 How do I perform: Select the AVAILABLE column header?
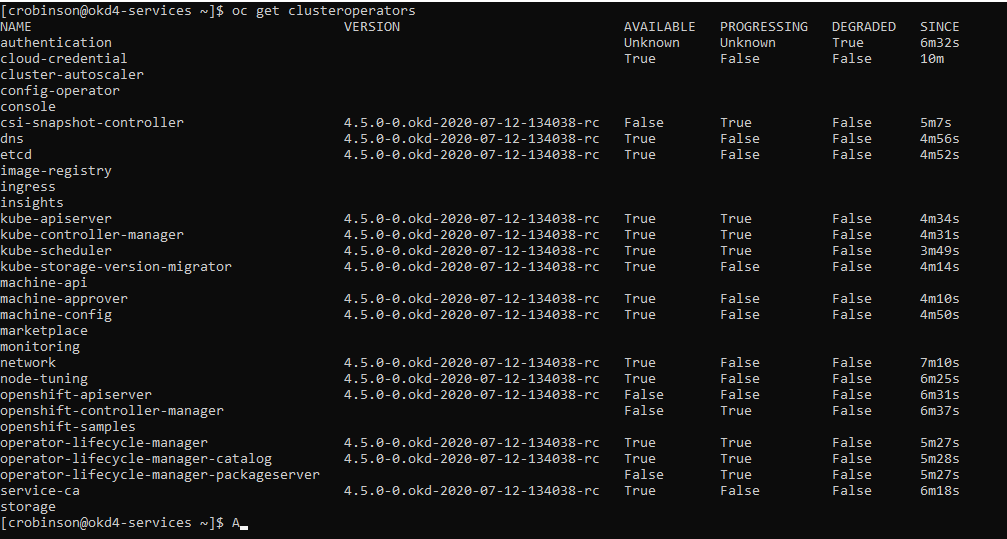660,27
